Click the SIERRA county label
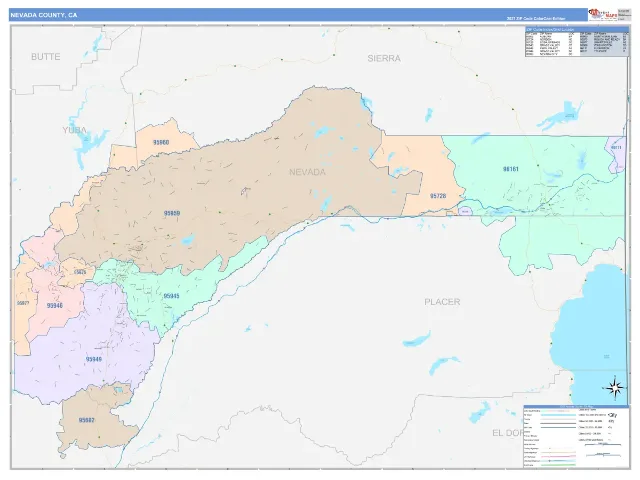This screenshot has height=480, width=640. 384,58
